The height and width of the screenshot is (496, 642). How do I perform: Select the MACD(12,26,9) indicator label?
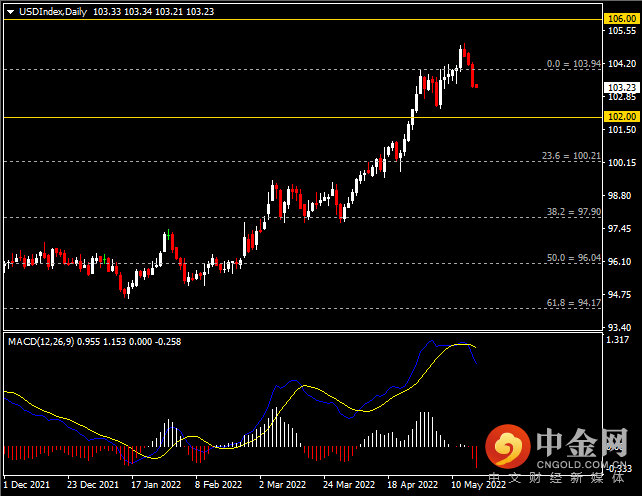click(41, 342)
